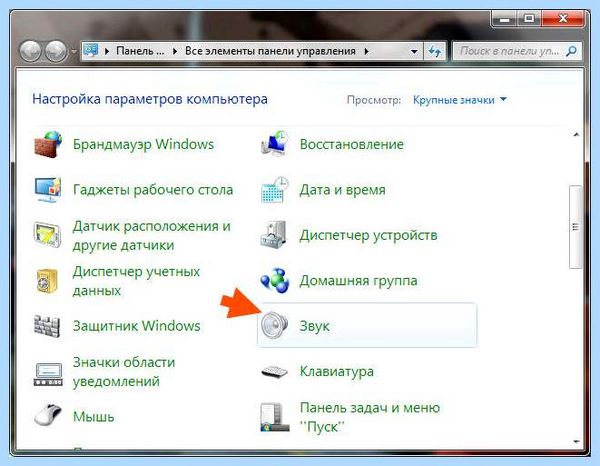Screen dimensions: 600x466
Task: Open the Windows Defender wall icon
Action: (x=47, y=326)
